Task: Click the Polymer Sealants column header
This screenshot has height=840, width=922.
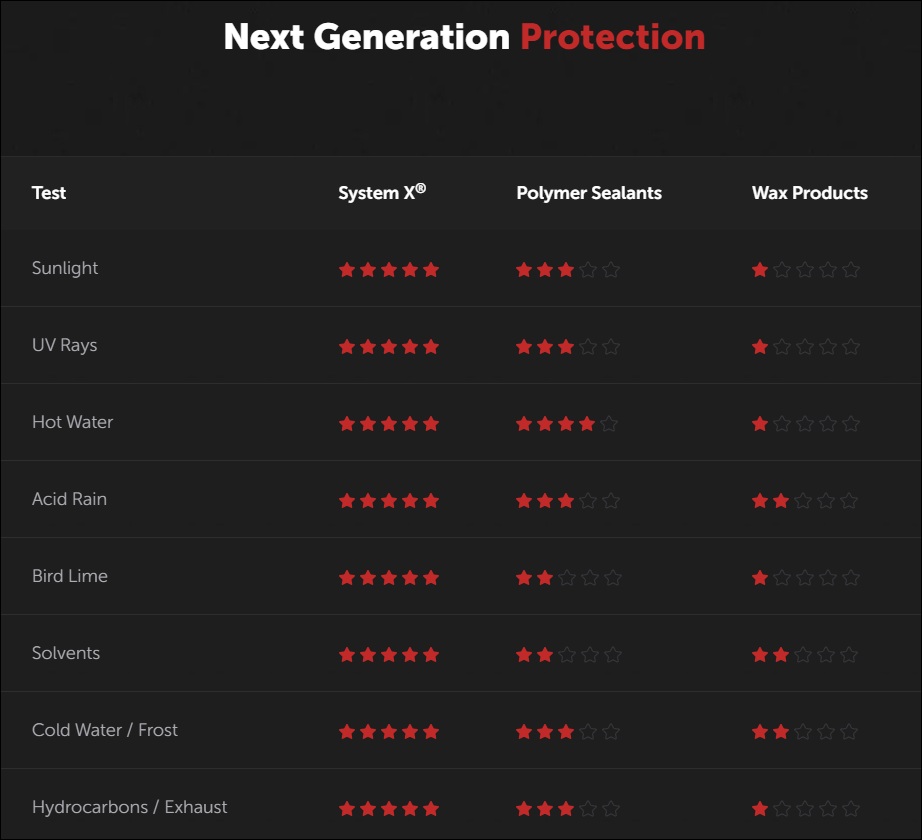Action: pyautogui.click(x=589, y=193)
